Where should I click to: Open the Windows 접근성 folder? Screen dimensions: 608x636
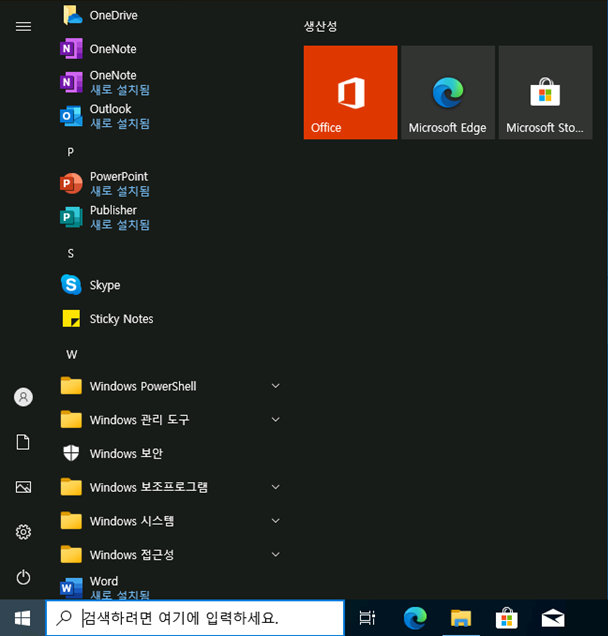point(170,554)
